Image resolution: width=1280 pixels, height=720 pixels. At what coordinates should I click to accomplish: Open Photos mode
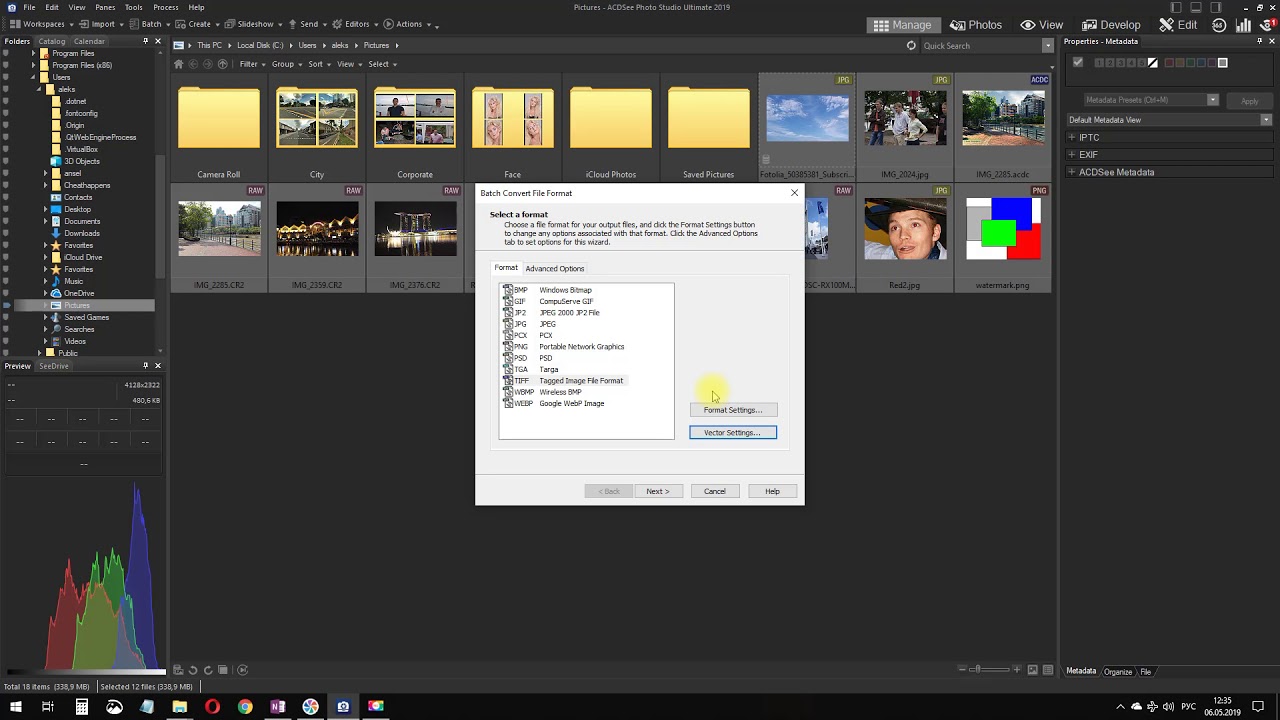point(976,25)
